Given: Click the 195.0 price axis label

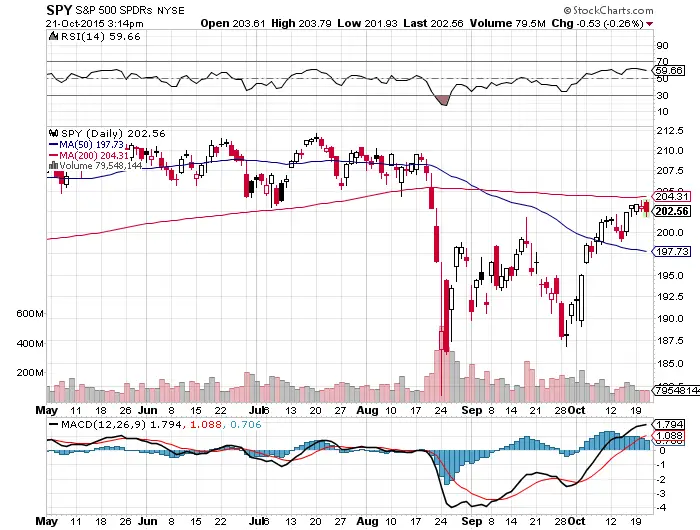Looking at the screenshot, I should [670, 275].
